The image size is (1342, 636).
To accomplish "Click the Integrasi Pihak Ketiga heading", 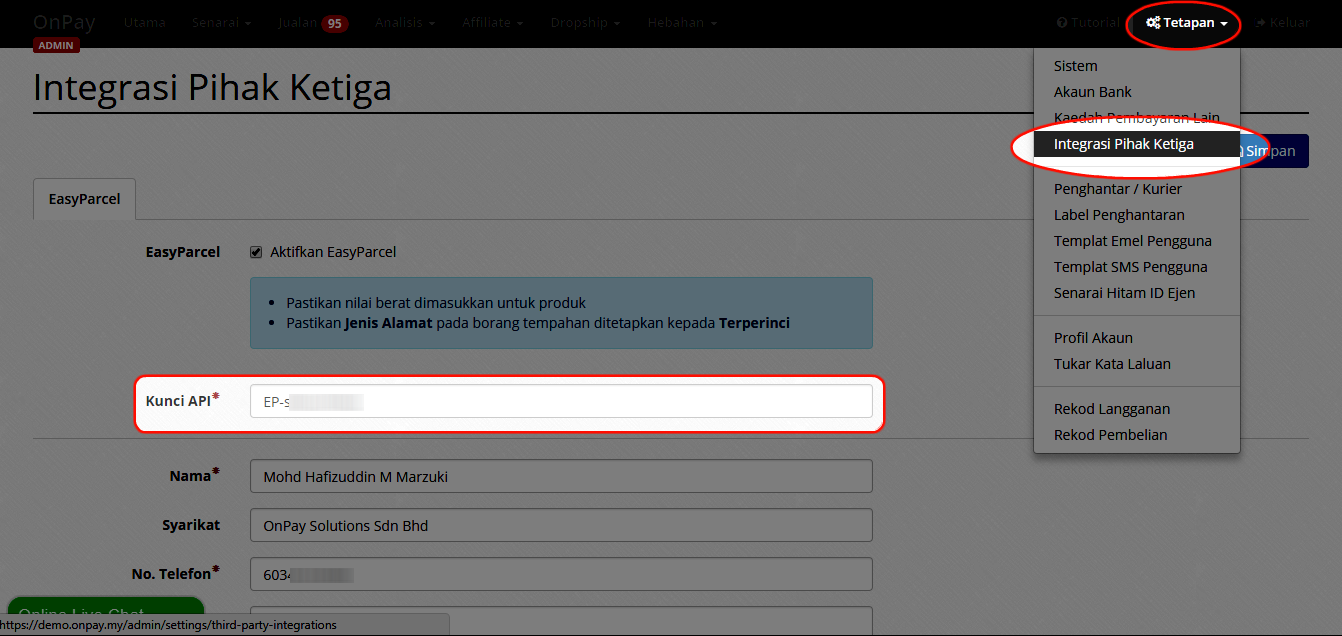I will coord(212,88).
